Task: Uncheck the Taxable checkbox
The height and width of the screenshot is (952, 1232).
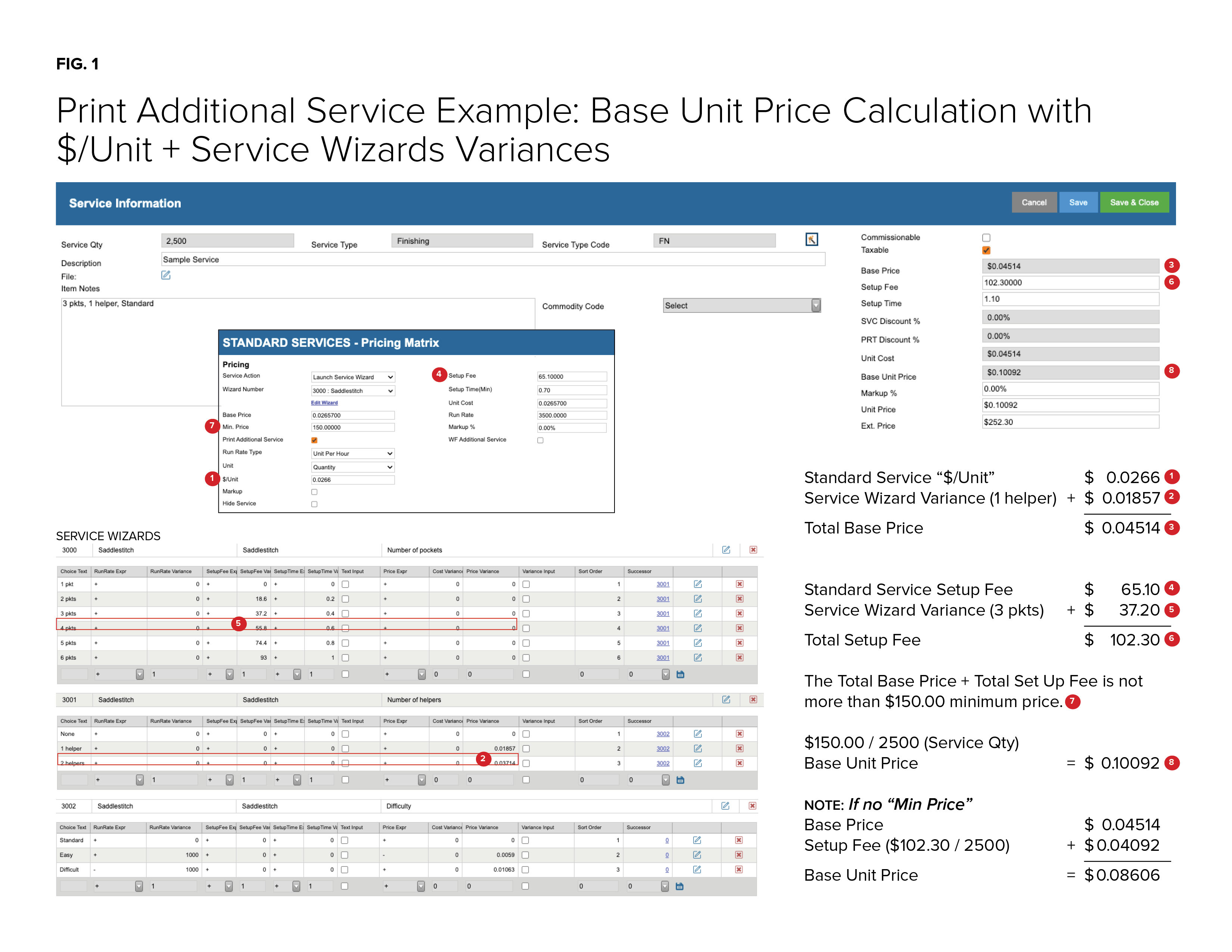Action: (986, 250)
